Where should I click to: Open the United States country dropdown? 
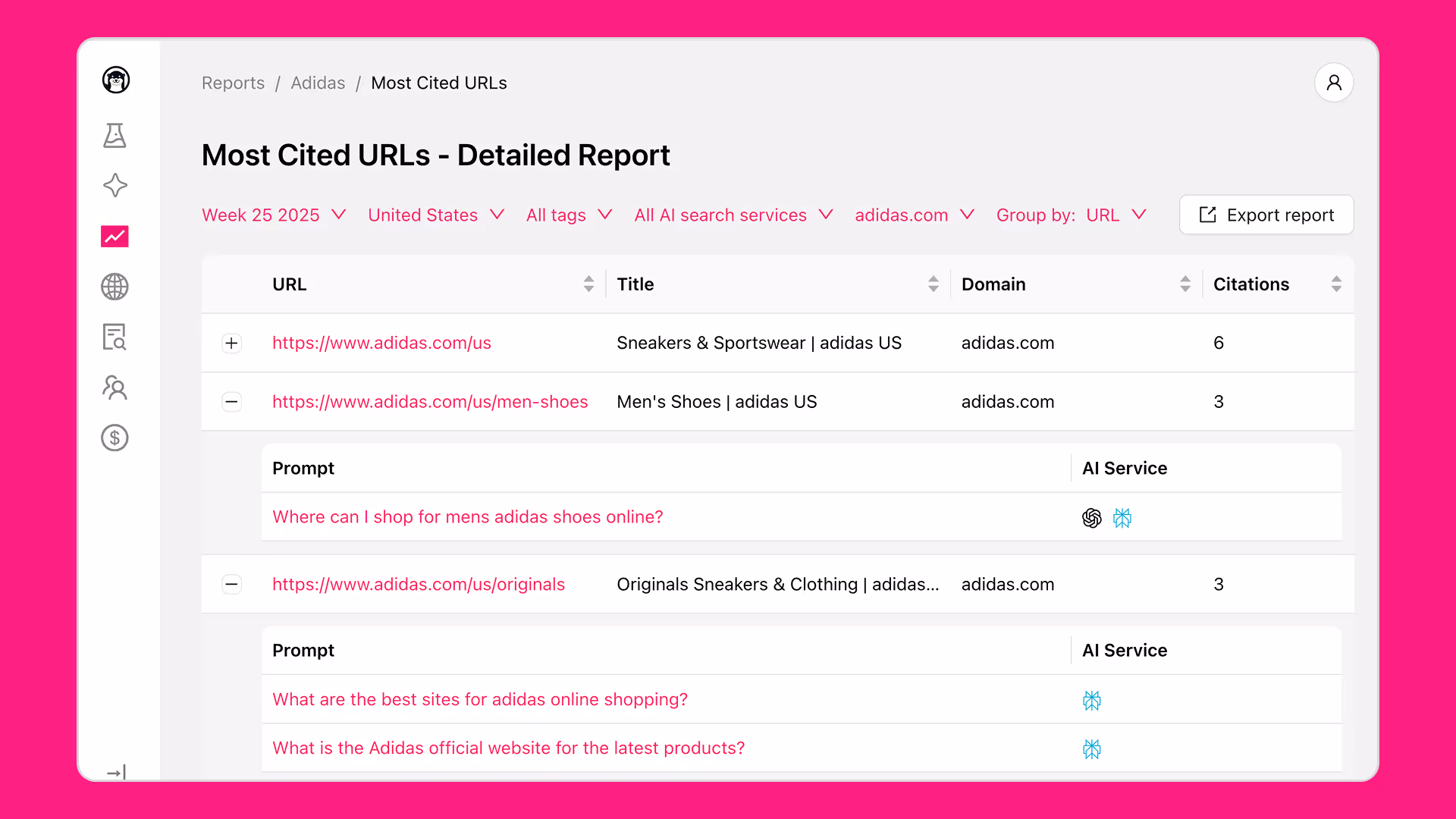click(x=436, y=215)
